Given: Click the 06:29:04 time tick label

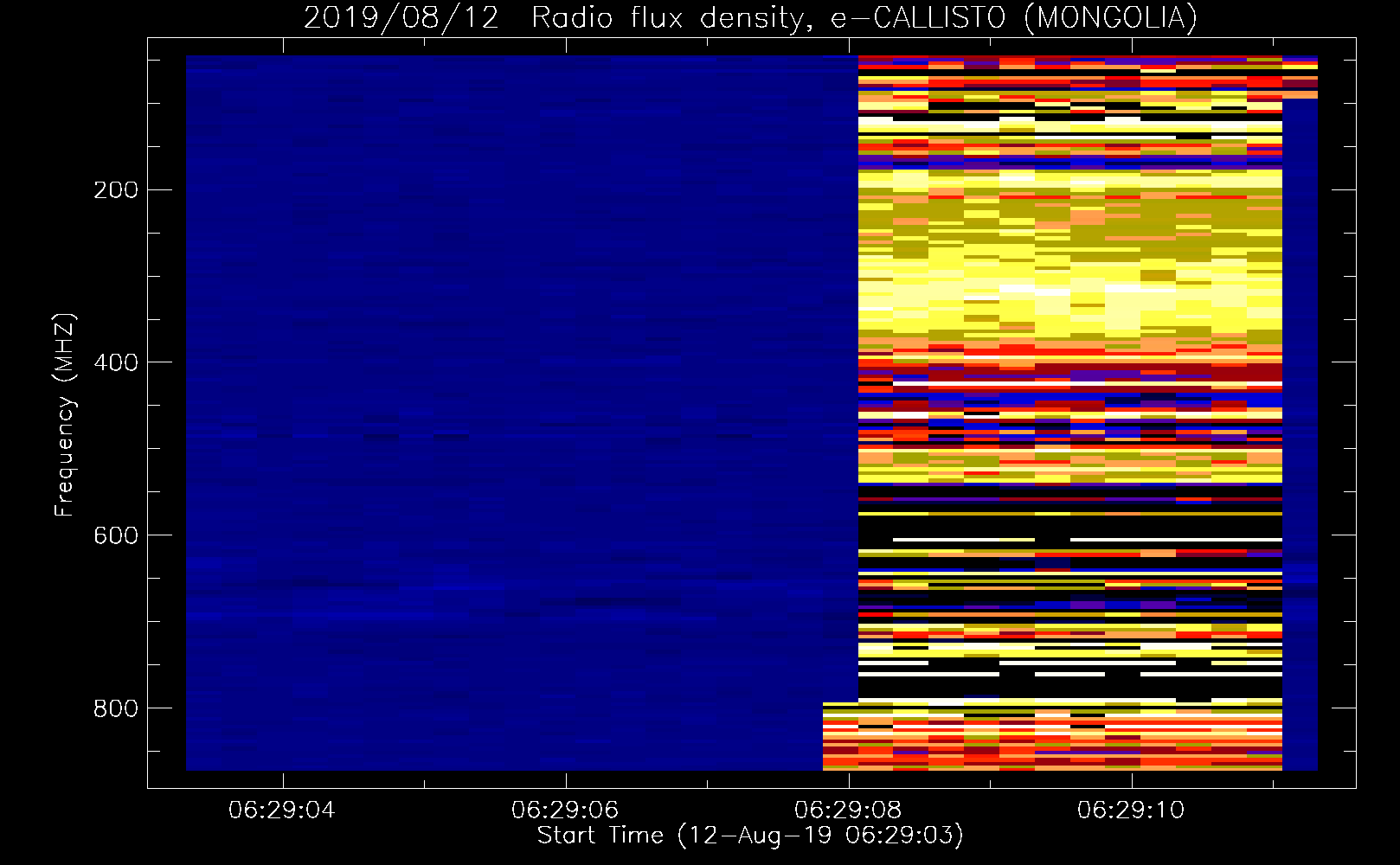Looking at the screenshot, I should [282, 810].
